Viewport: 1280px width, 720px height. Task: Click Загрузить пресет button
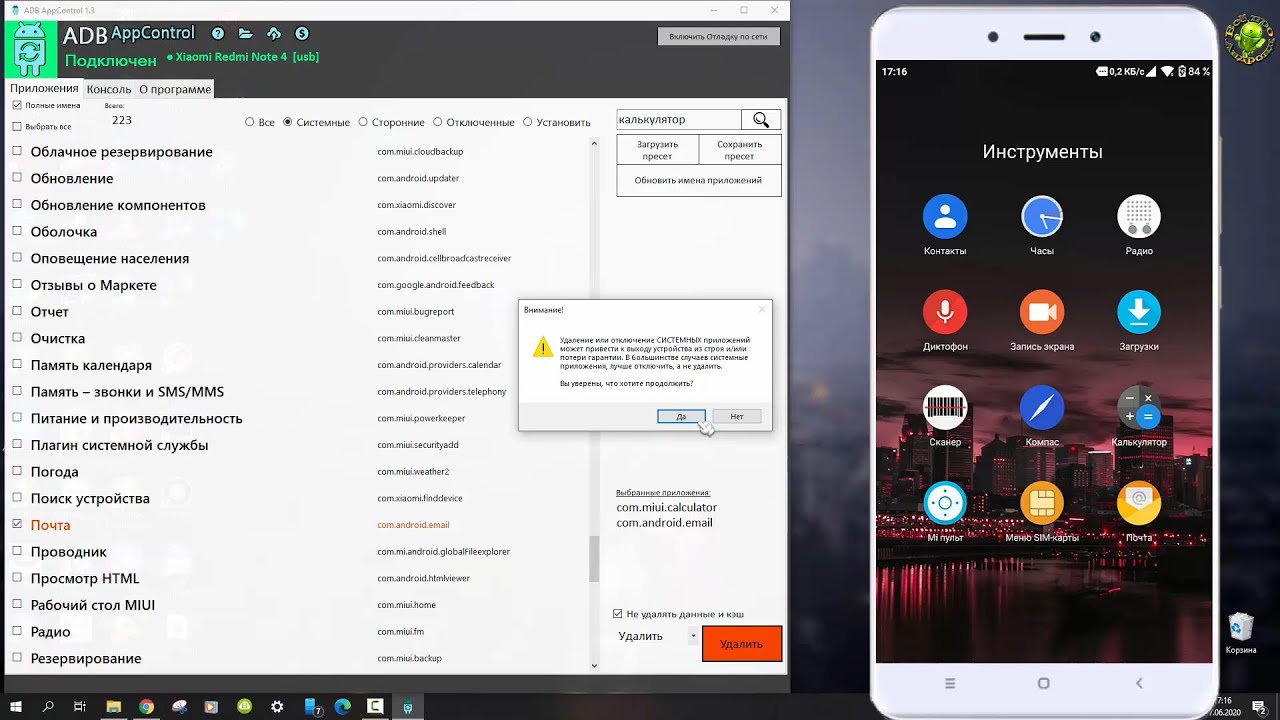coord(657,150)
